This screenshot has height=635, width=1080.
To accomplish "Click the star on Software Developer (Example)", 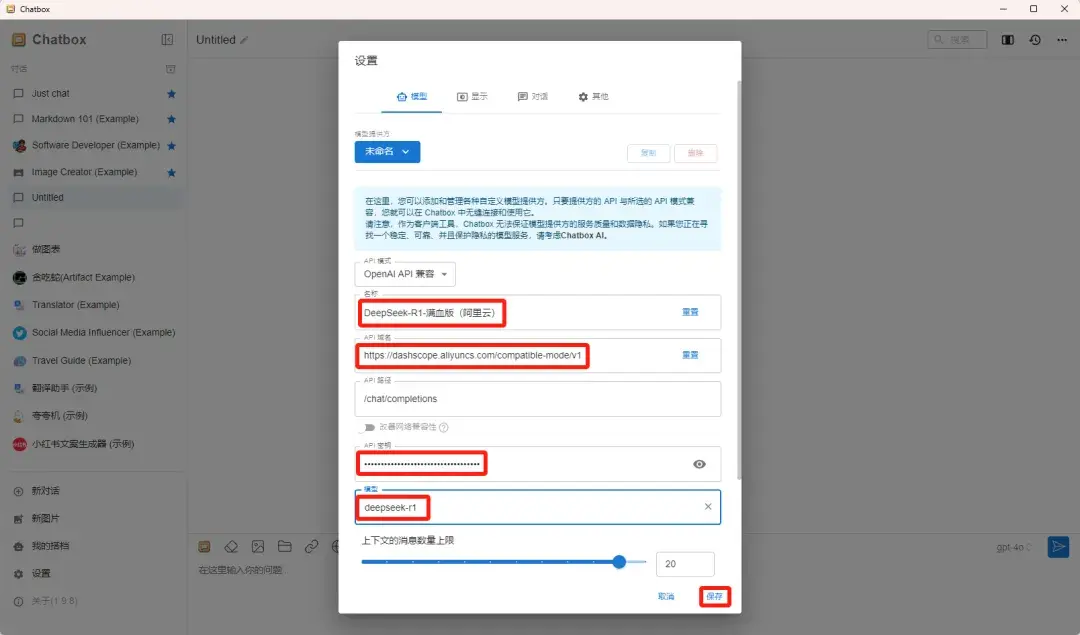I will [x=172, y=146].
